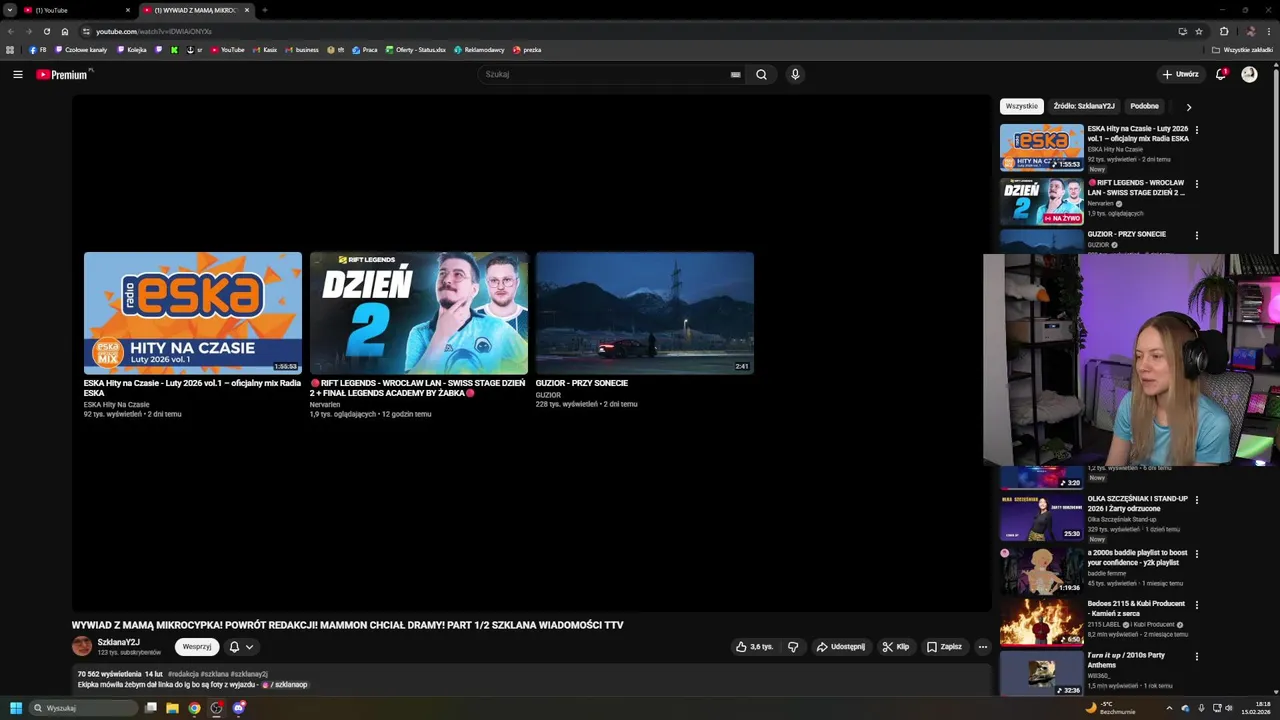This screenshot has height=720, width=1280.
Task: Open notification settings dropdown next to Wesprzyj
Action: pyautogui.click(x=240, y=647)
